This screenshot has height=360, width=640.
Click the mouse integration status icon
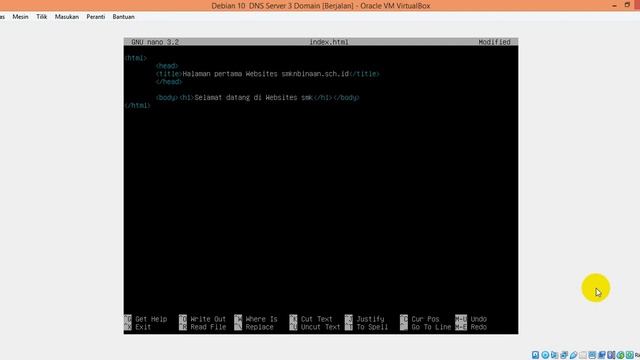click(620, 355)
